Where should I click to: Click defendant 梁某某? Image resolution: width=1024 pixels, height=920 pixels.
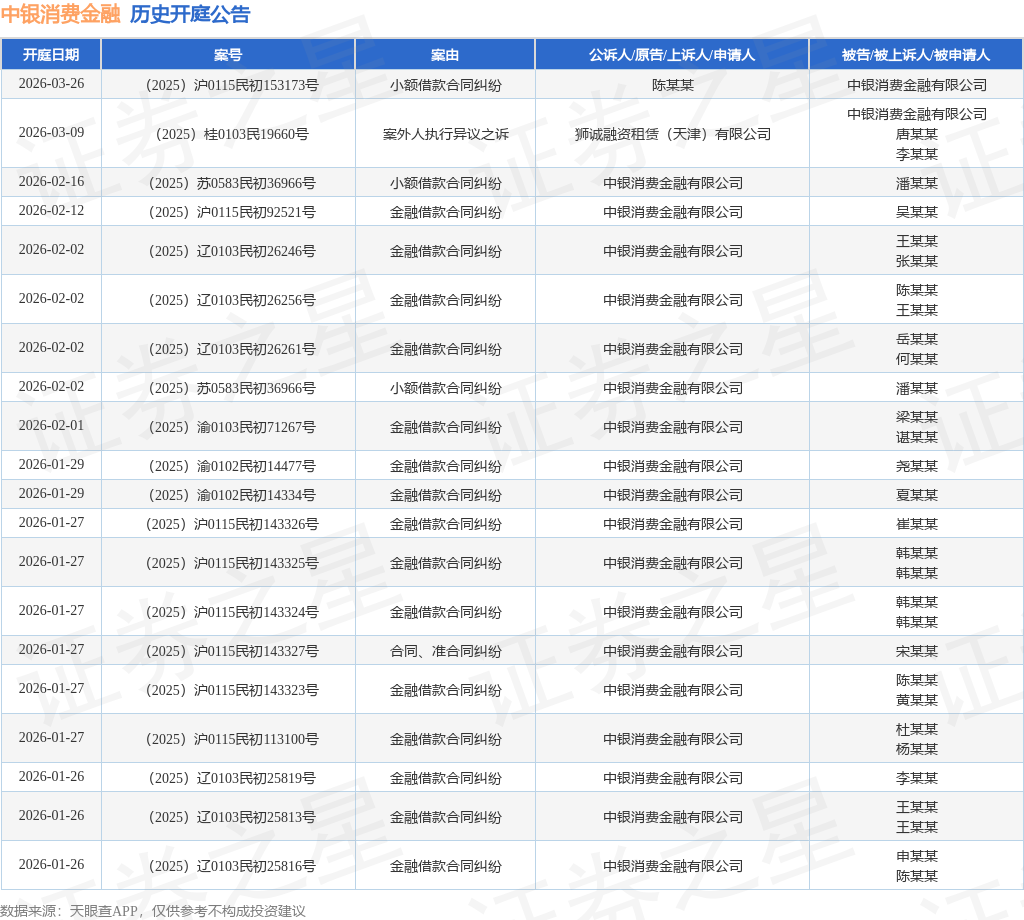[x=917, y=417]
